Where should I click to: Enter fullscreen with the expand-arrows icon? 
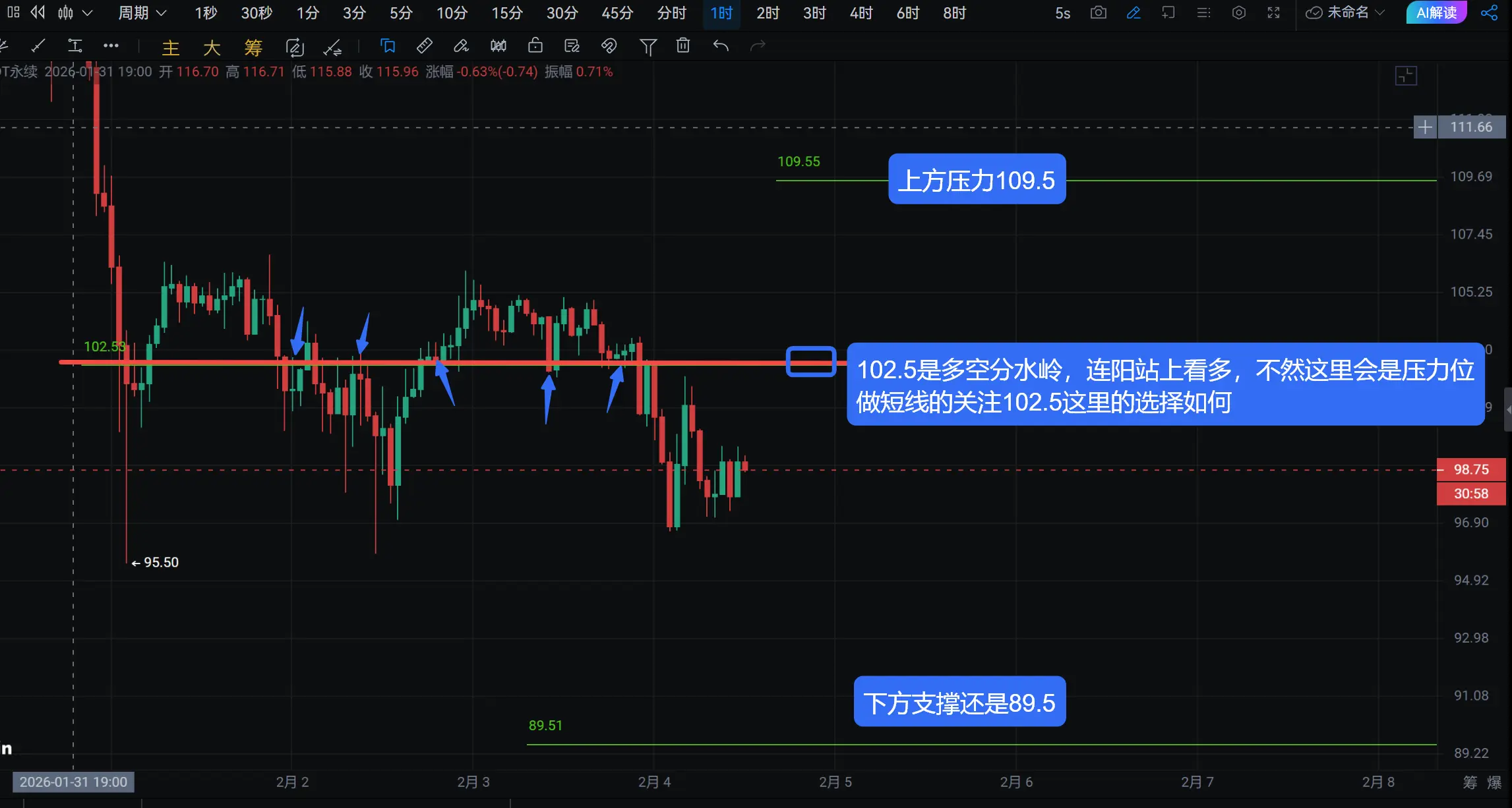(1273, 13)
